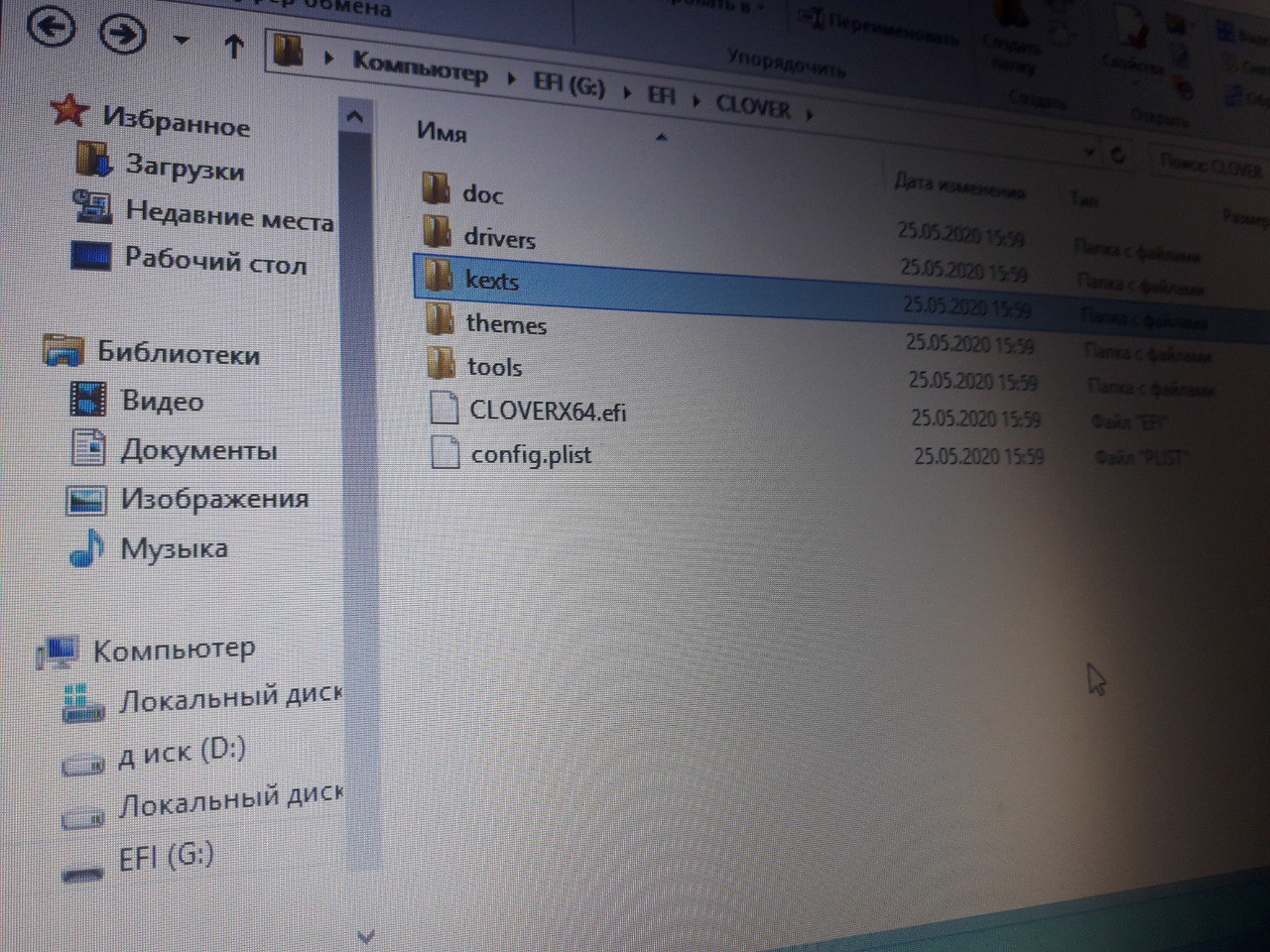Click the tools folder icon
The height and width of the screenshot is (952, 1270).
coord(442,363)
